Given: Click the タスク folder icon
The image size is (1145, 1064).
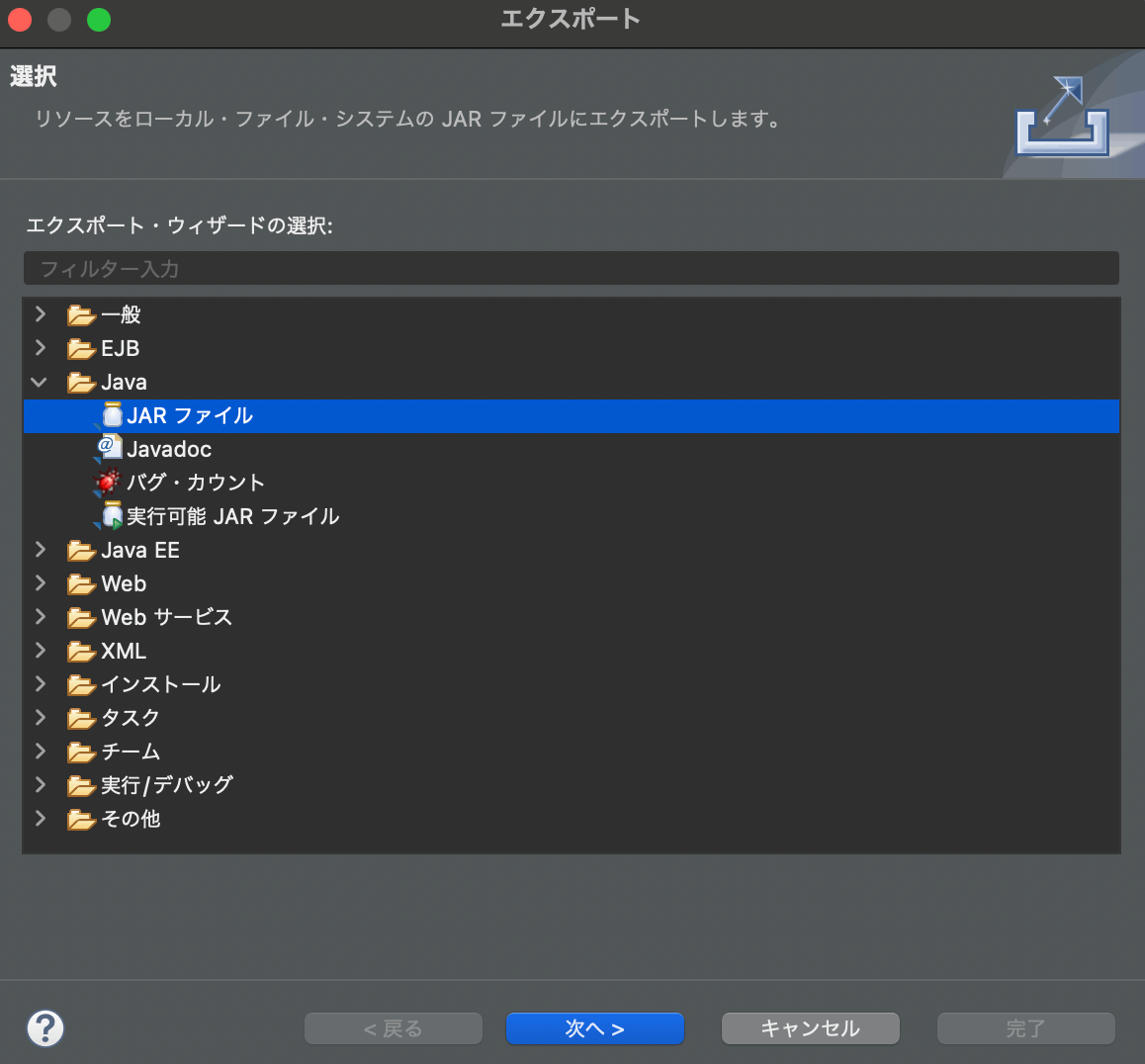Looking at the screenshot, I should [x=81, y=719].
